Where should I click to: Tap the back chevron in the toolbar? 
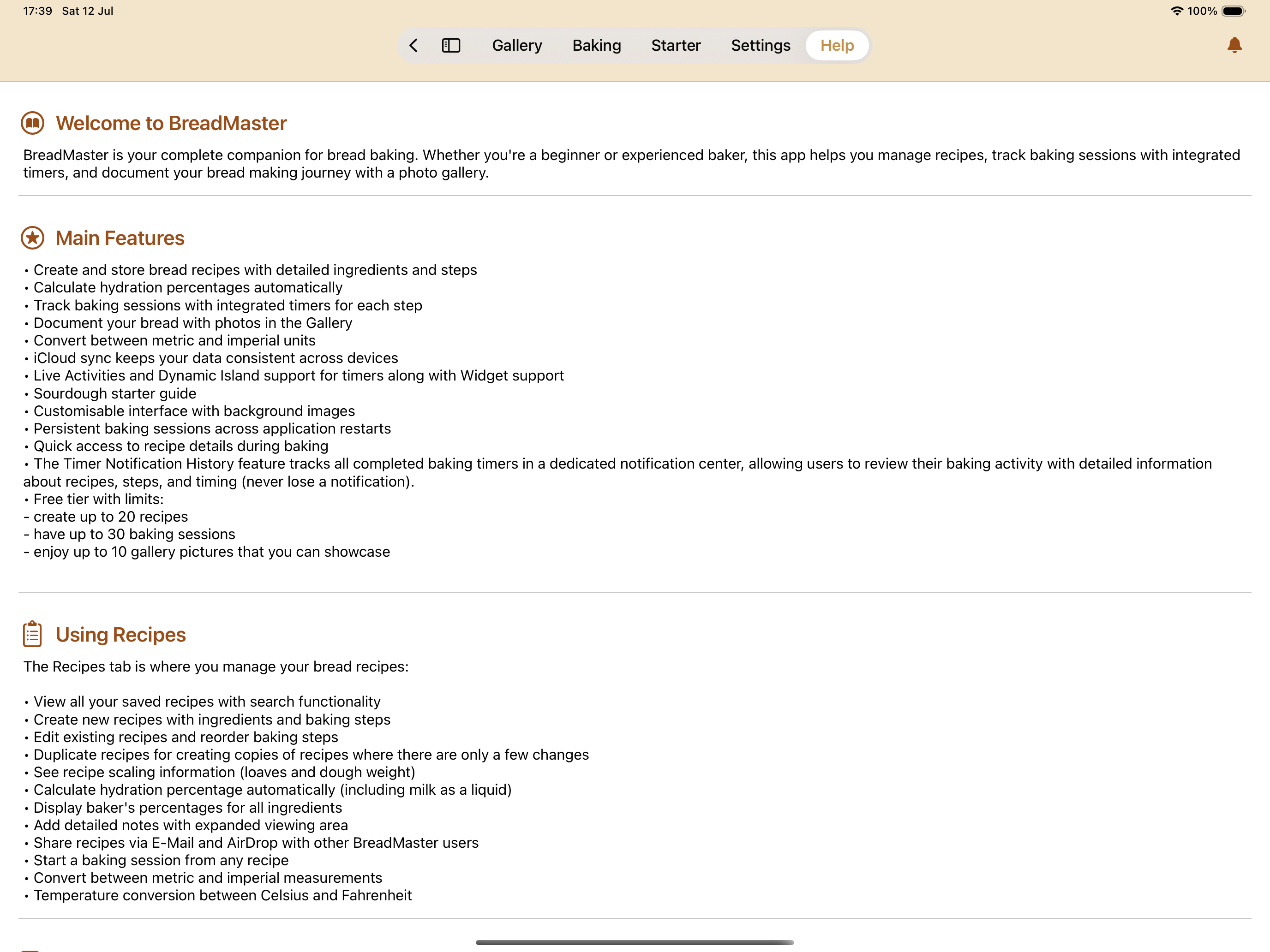click(413, 45)
